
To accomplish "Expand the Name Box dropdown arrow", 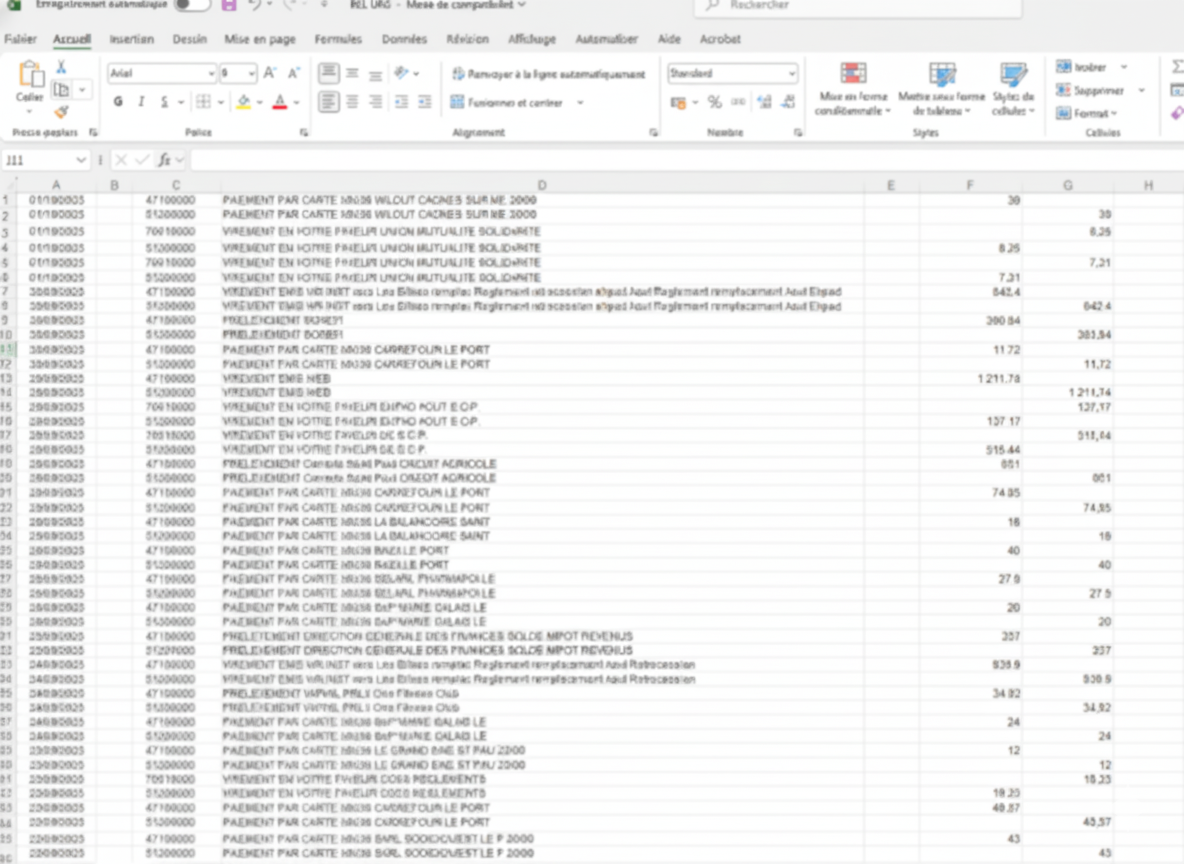I will (81, 160).
